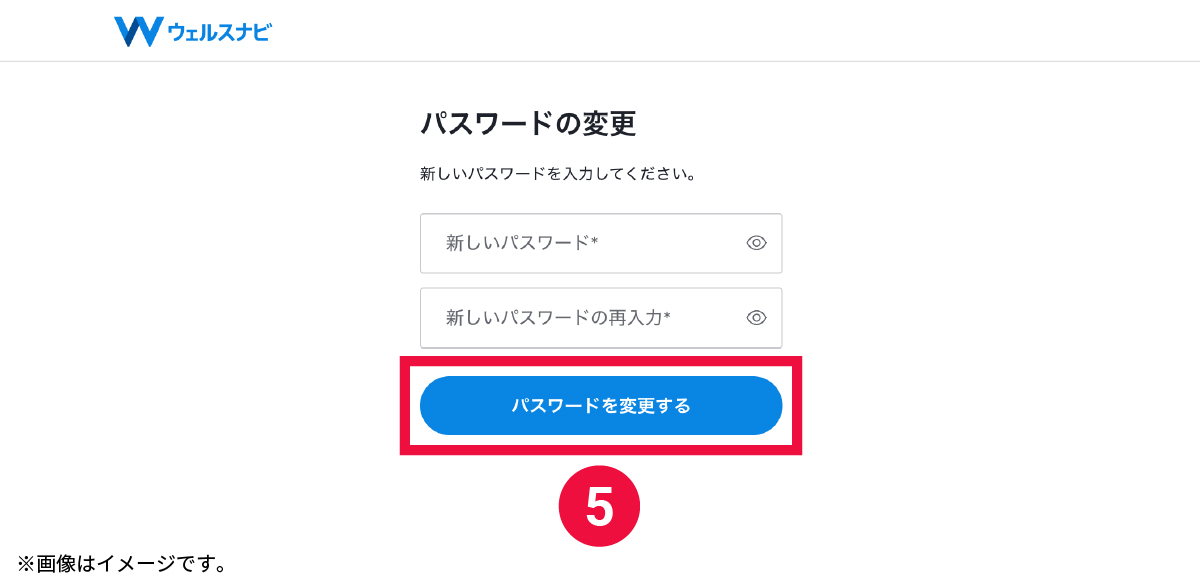Click the パスワードの変更 page heading
The height and width of the screenshot is (586, 1200).
[528, 124]
